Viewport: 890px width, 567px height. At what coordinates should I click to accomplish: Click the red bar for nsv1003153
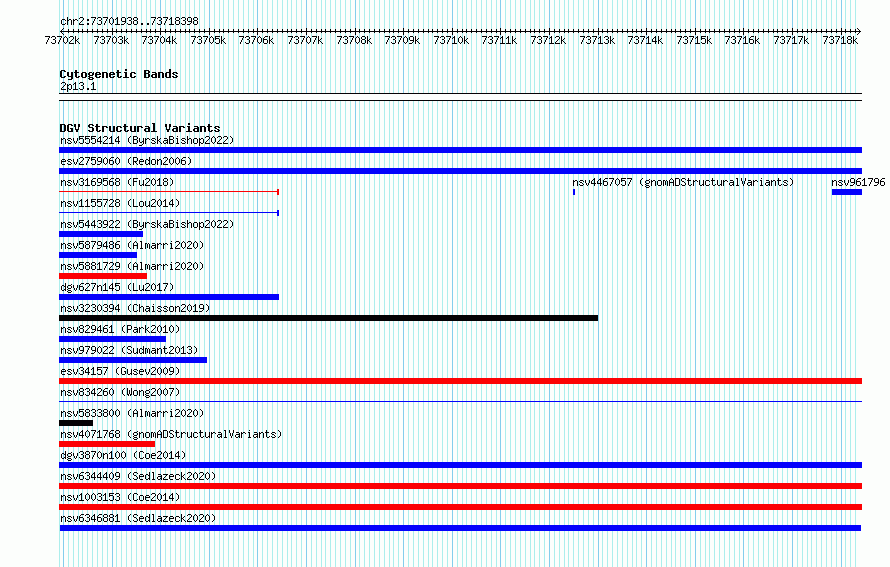click(x=460, y=507)
